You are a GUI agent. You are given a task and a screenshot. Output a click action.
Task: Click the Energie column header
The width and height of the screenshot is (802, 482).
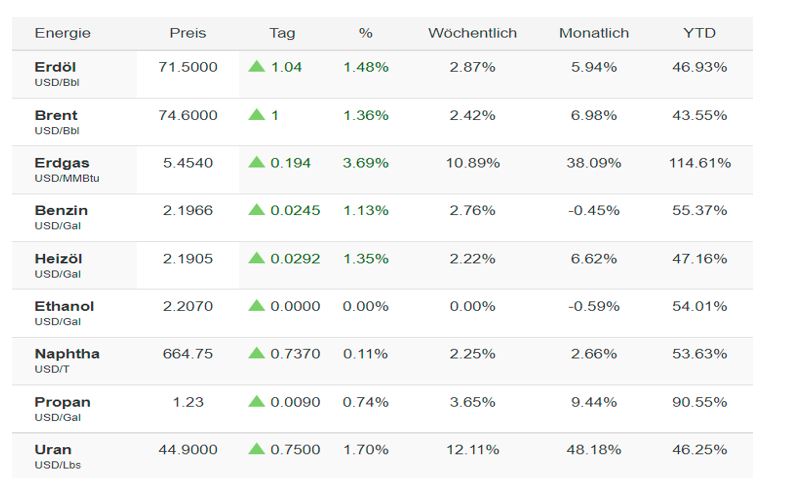click(62, 33)
